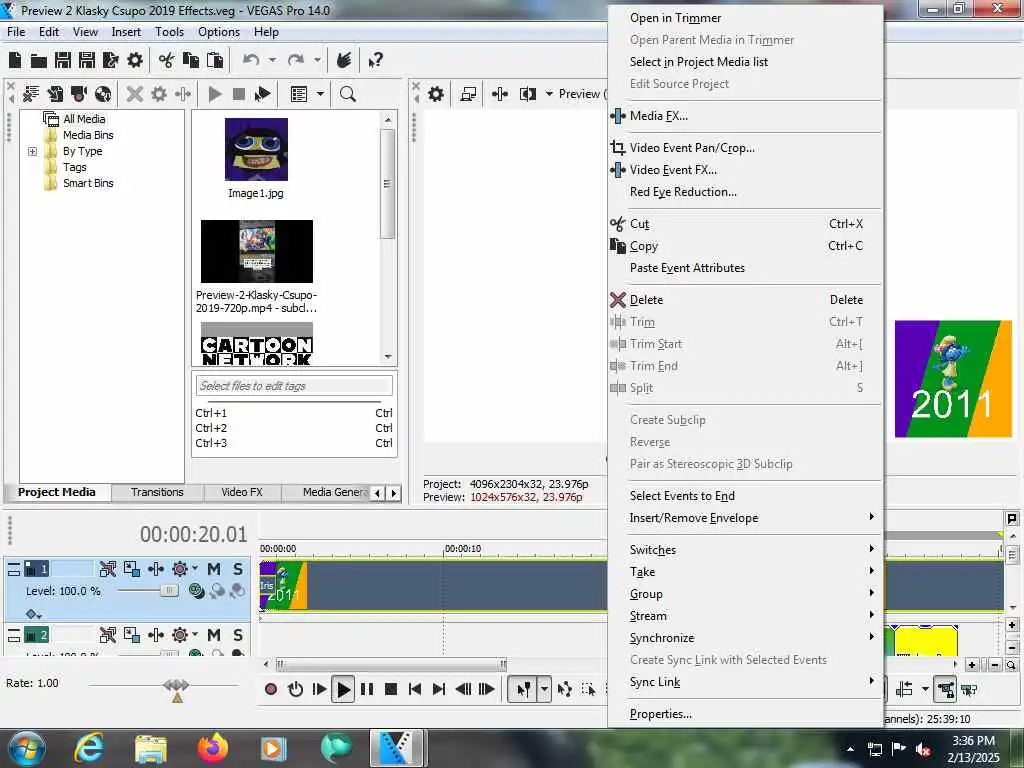Open the Undo history dropdown arrow
The width and height of the screenshot is (1024, 768).
[x=272, y=60]
